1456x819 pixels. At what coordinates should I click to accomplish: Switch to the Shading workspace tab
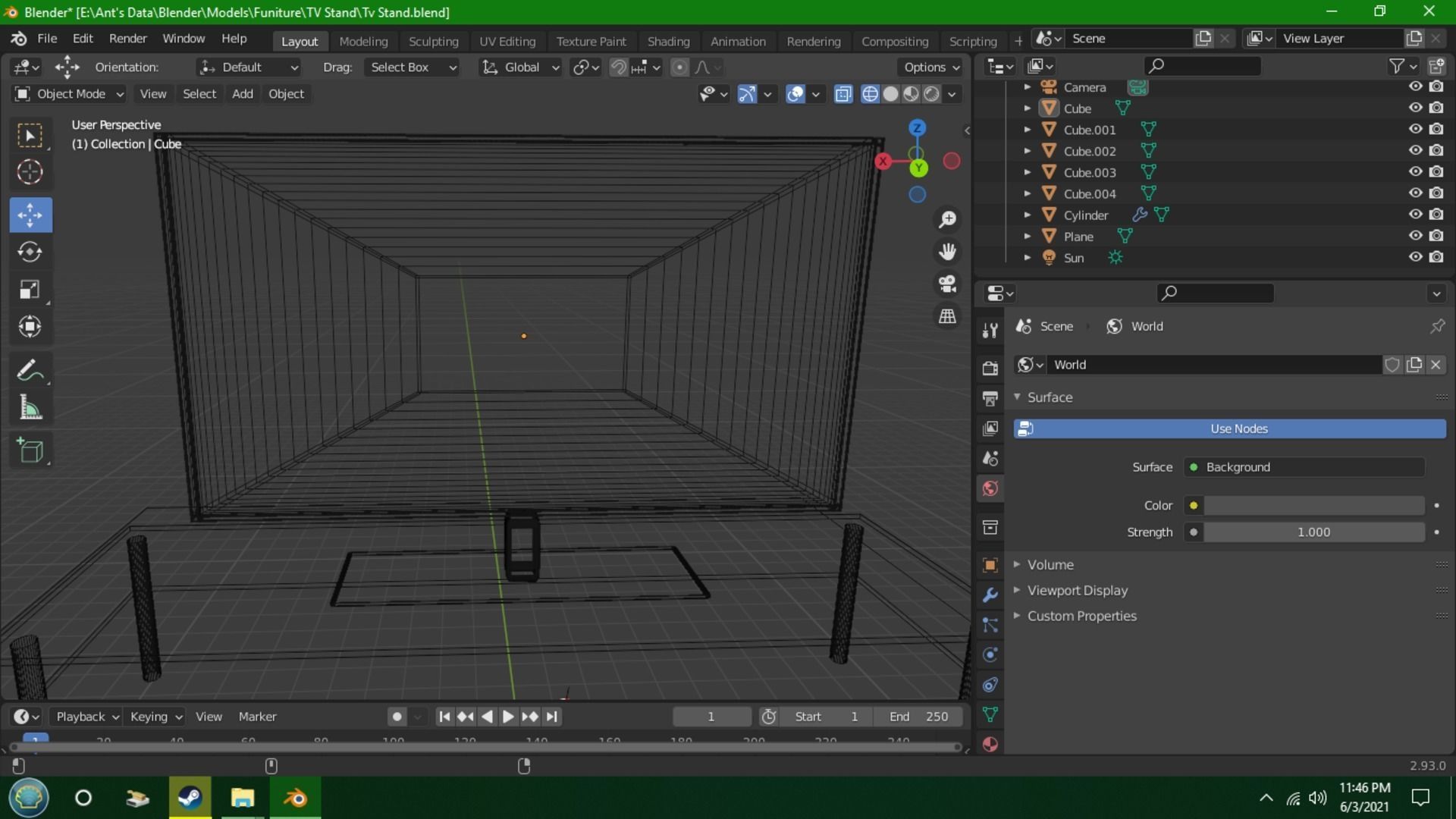tap(668, 42)
